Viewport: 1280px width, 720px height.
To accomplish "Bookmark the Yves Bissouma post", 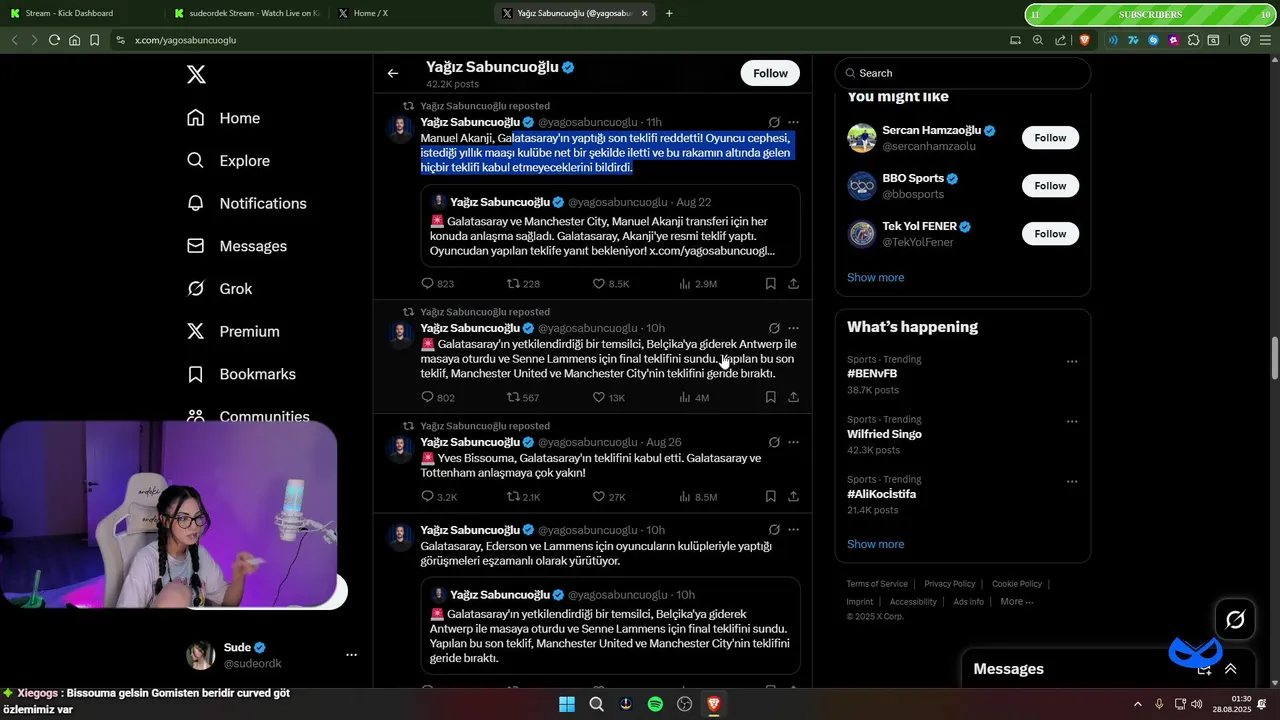I will pyautogui.click(x=771, y=496).
